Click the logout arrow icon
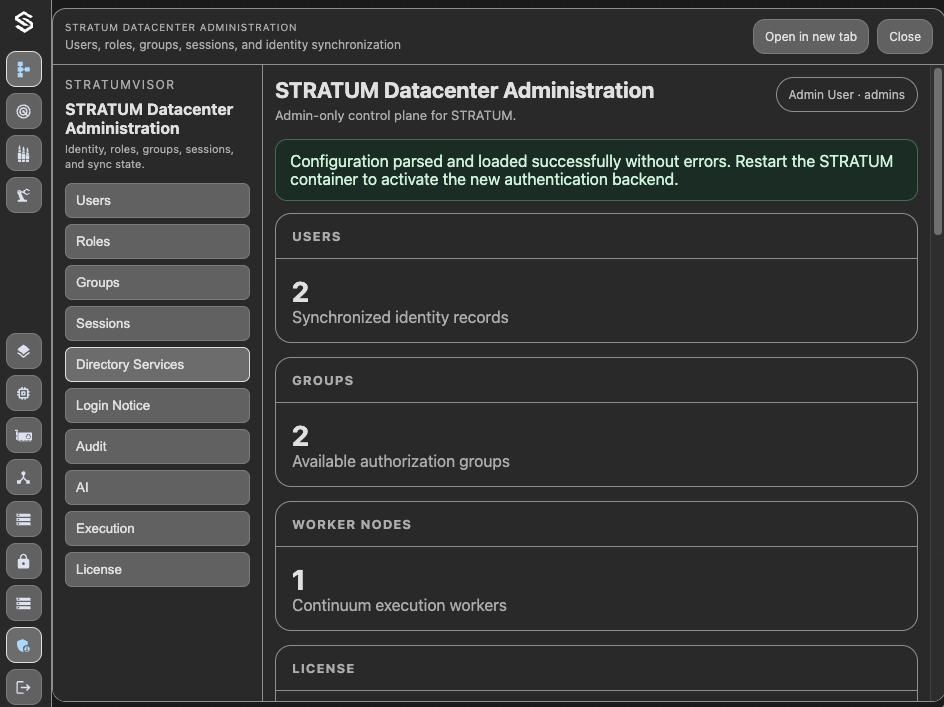This screenshot has height=707, width=944. coord(24,687)
